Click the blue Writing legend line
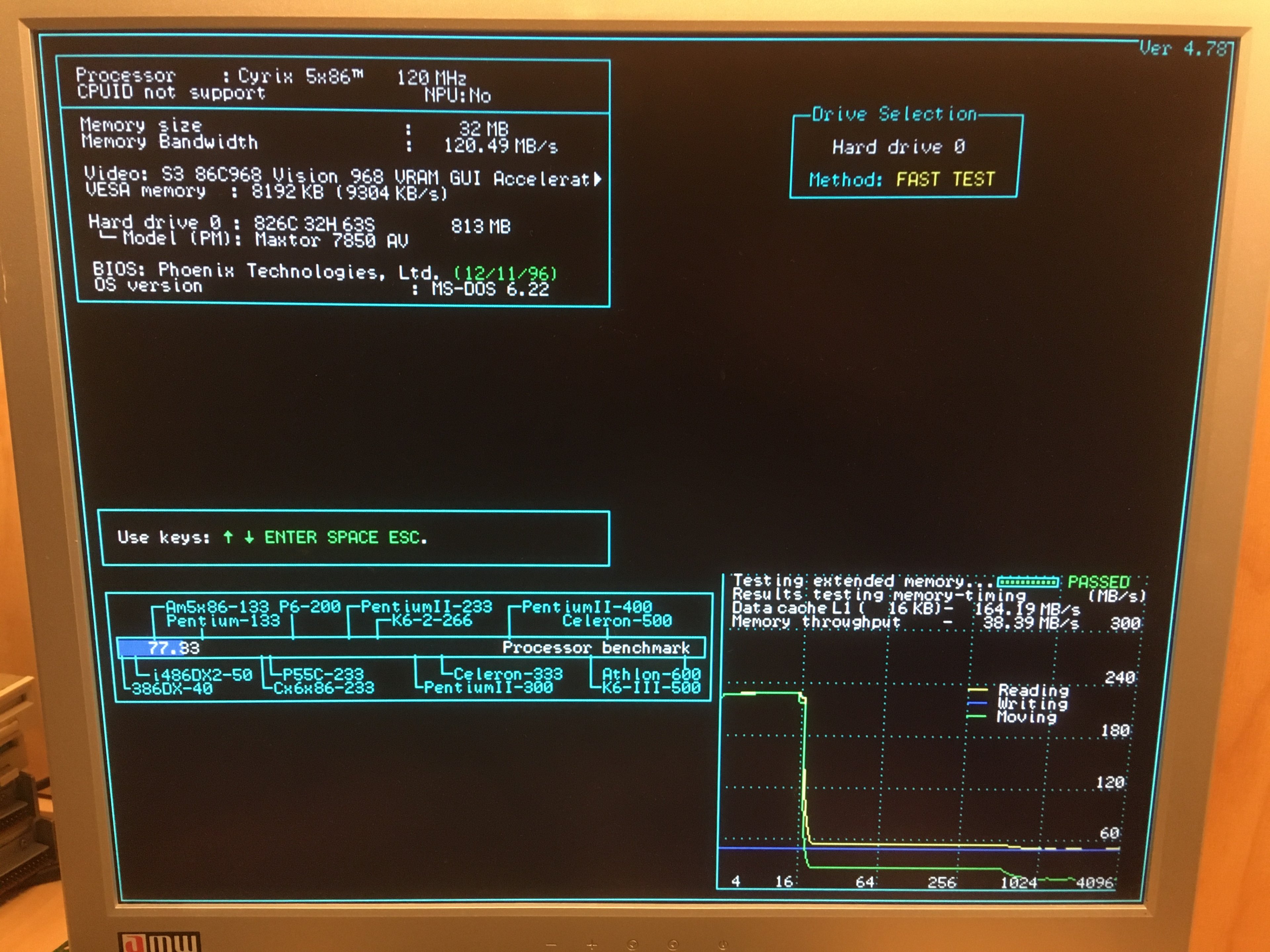 [x=977, y=703]
